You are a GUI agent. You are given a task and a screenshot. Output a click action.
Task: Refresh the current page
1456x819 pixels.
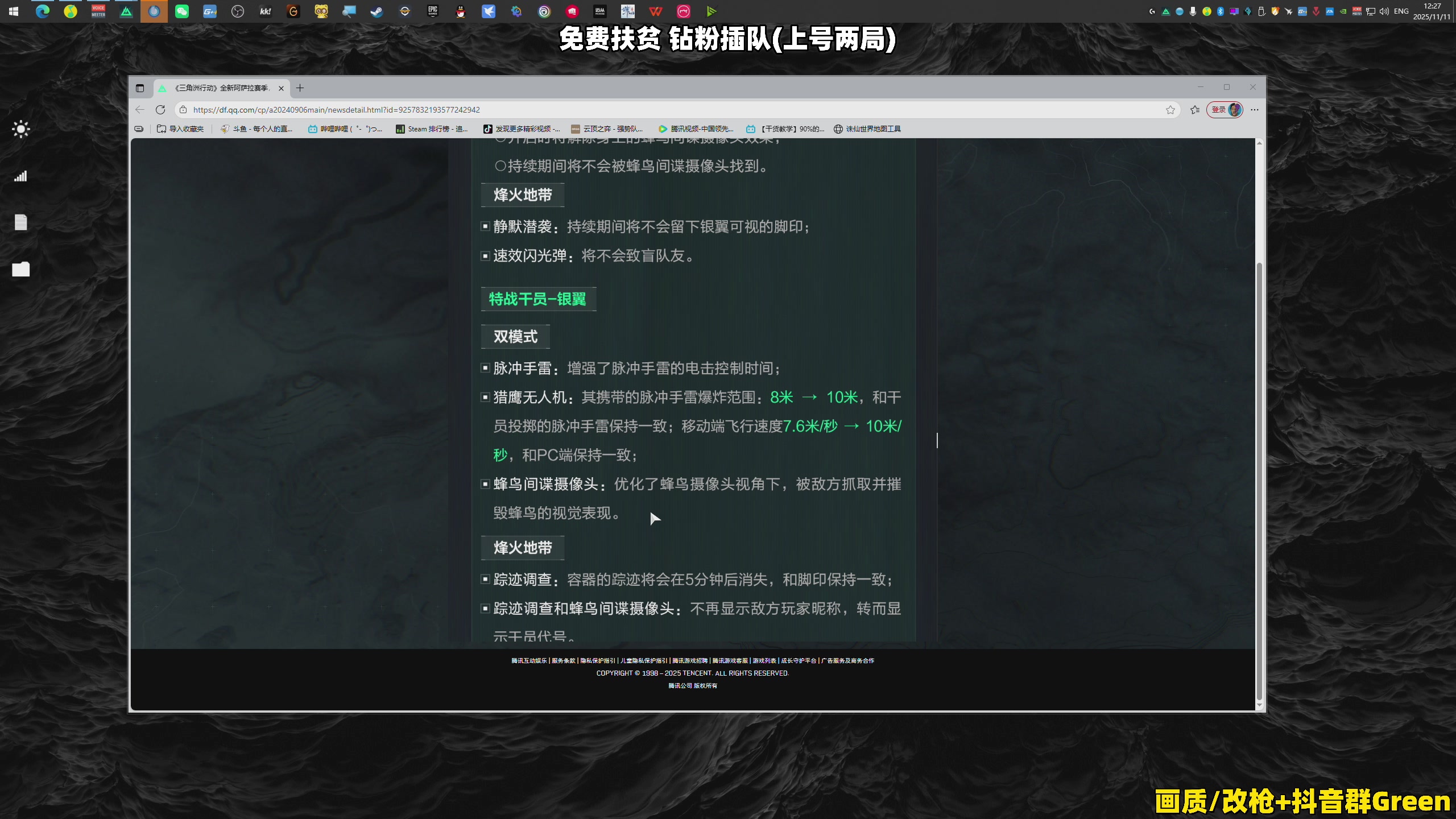(161, 110)
